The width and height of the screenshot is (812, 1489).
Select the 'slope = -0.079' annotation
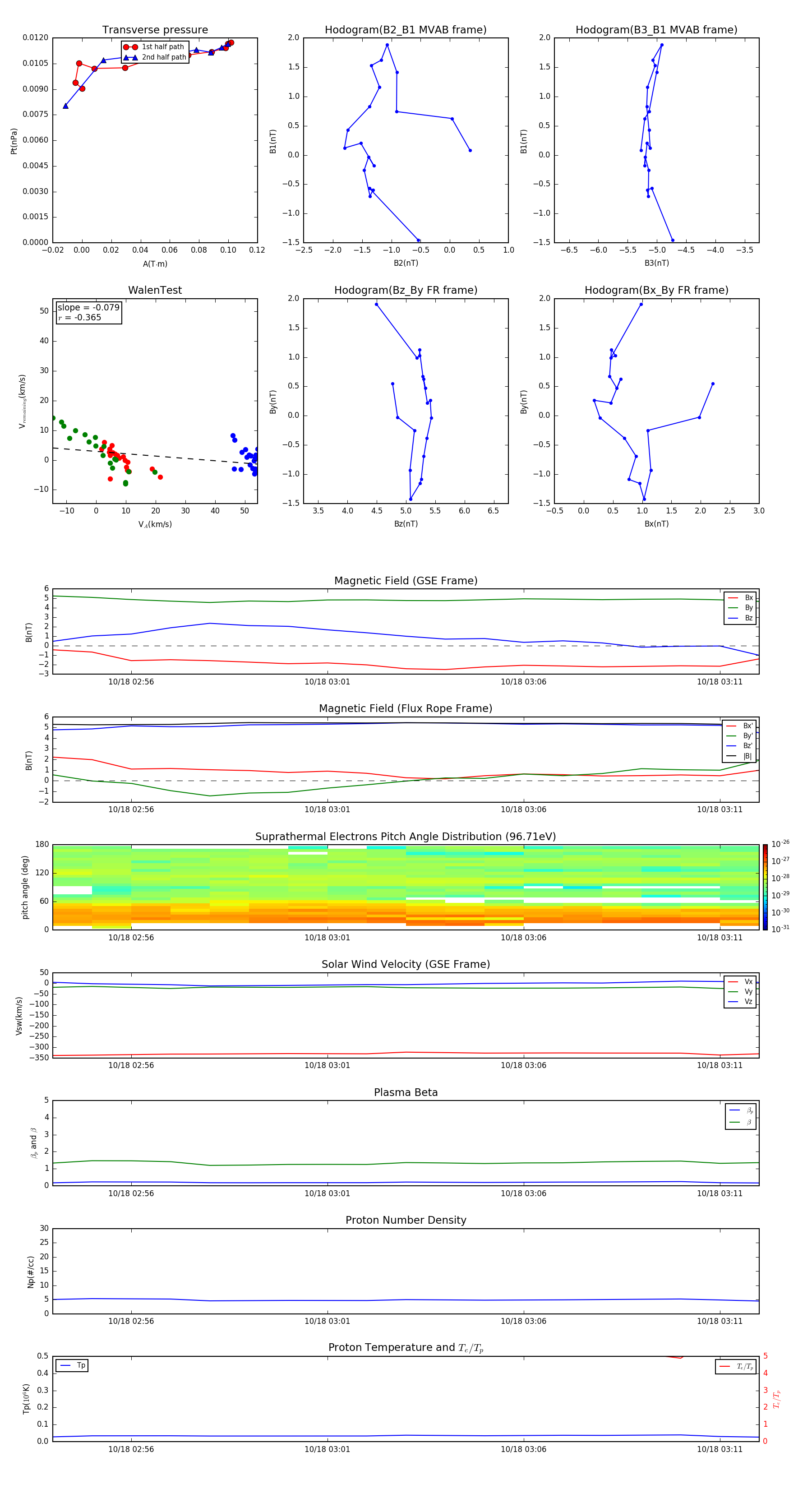pyautogui.click(x=88, y=308)
